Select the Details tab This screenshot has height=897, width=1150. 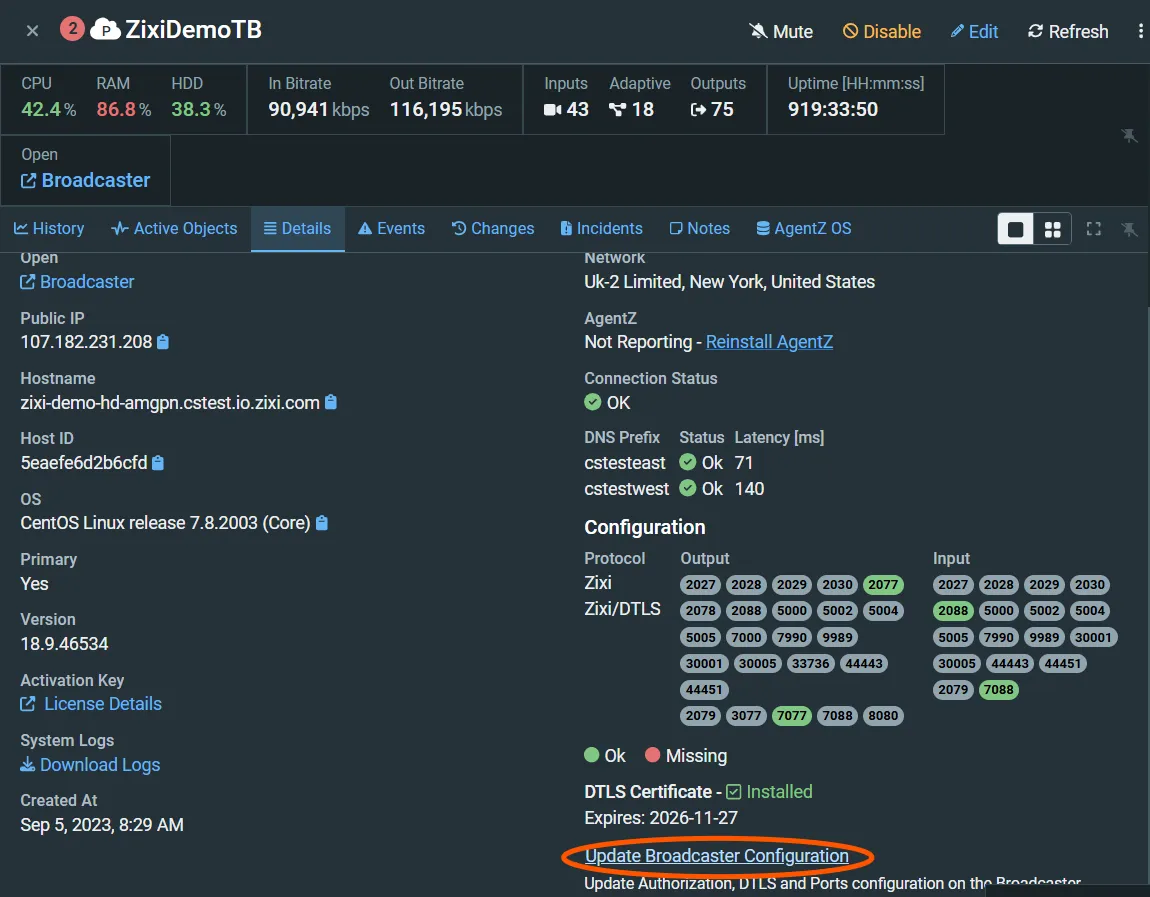pyautogui.click(x=297, y=229)
